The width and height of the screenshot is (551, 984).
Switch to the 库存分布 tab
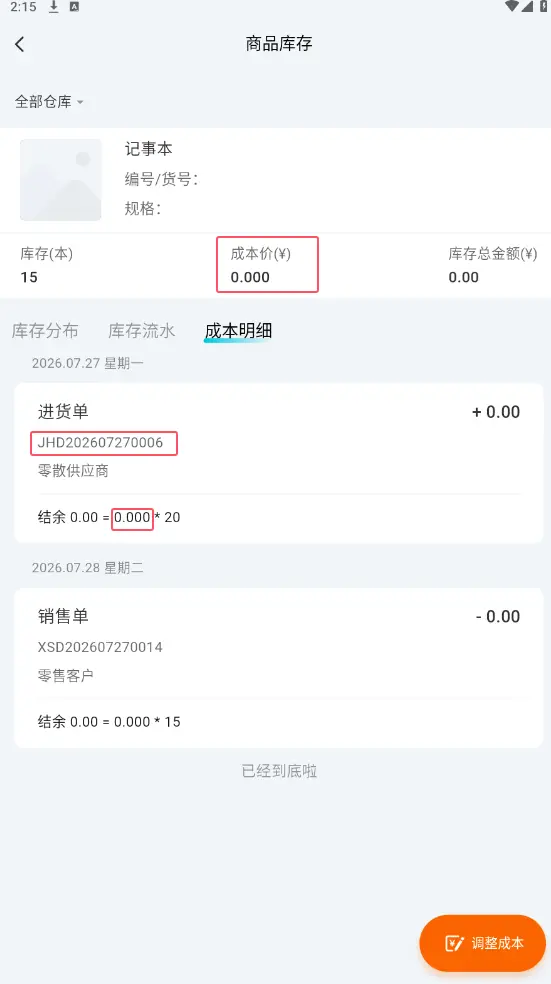point(45,331)
